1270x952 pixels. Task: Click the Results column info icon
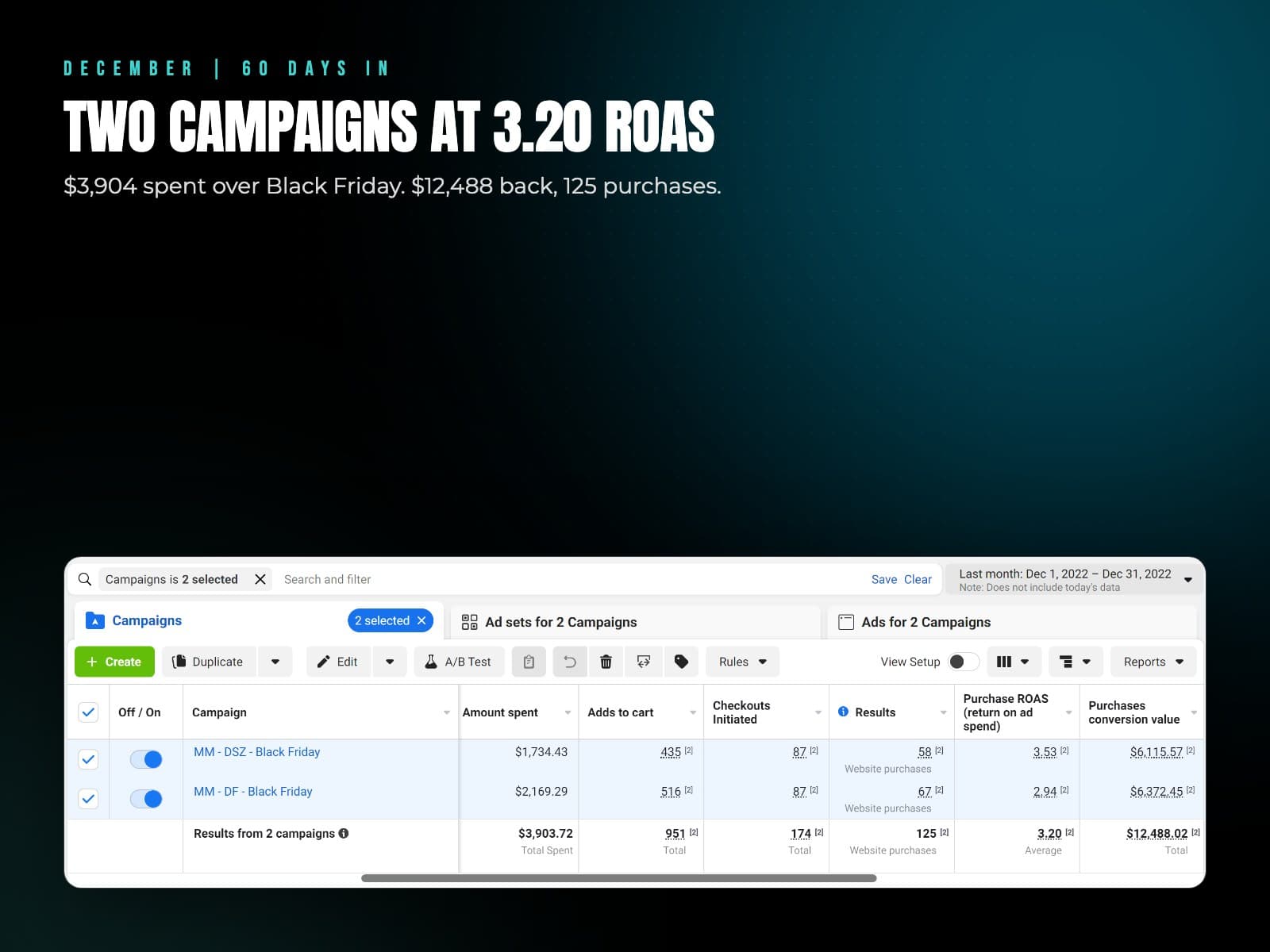coord(843,712)
